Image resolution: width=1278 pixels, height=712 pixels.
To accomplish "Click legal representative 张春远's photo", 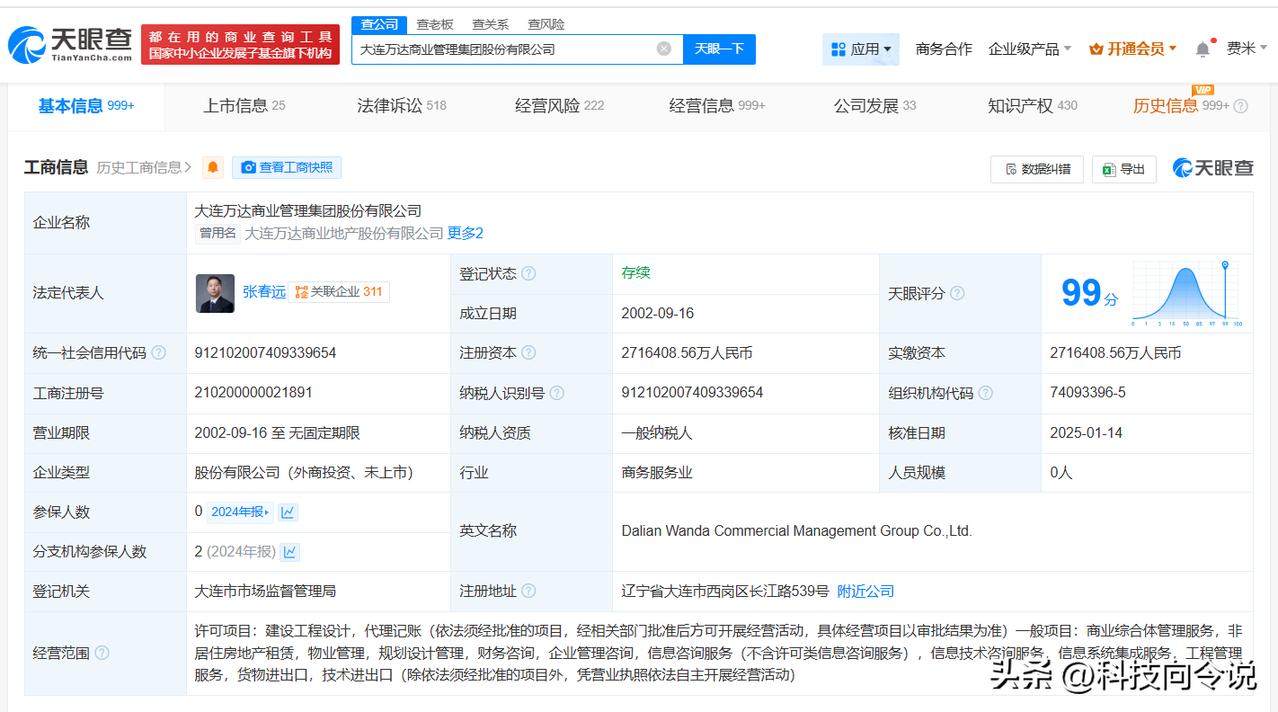I will click(x=215, y=293).
